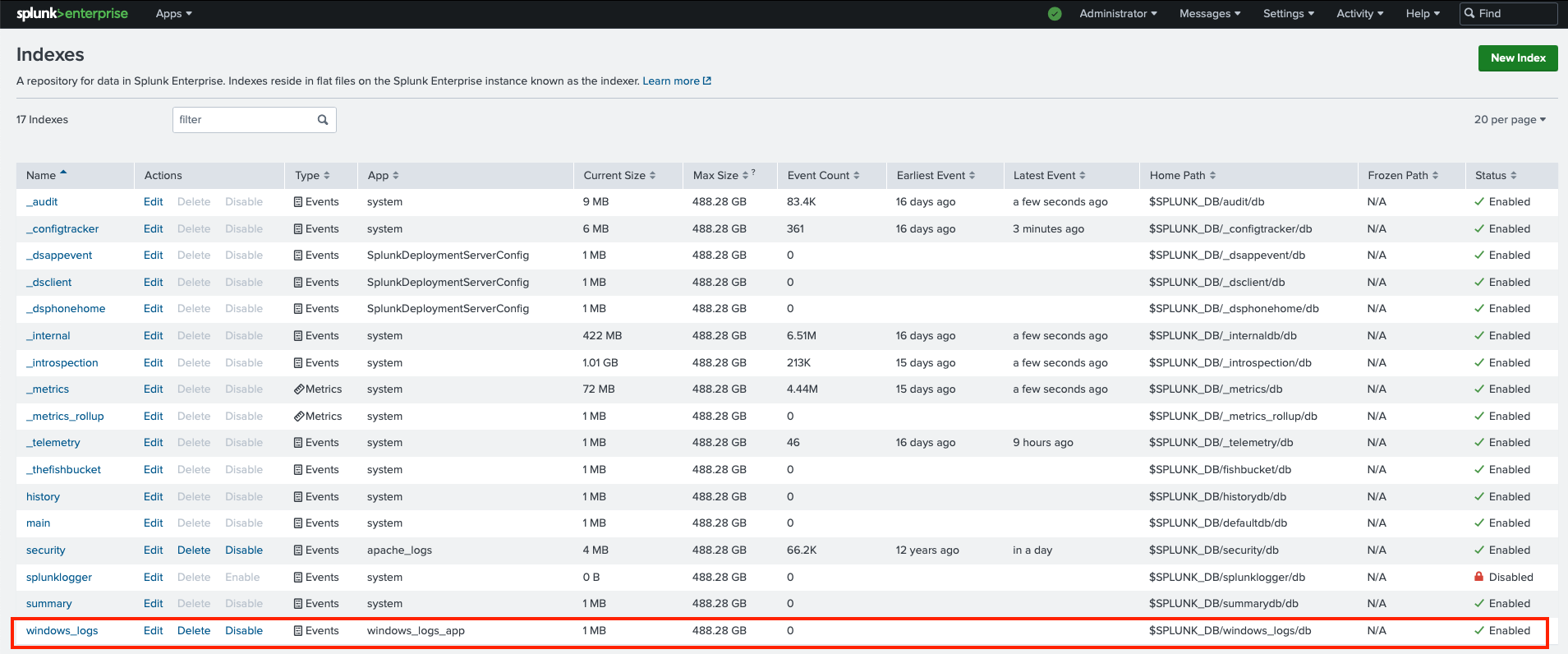The image size is (1568, 654).
Task: Open the Settings menu
Action: tap(1289, 13)
